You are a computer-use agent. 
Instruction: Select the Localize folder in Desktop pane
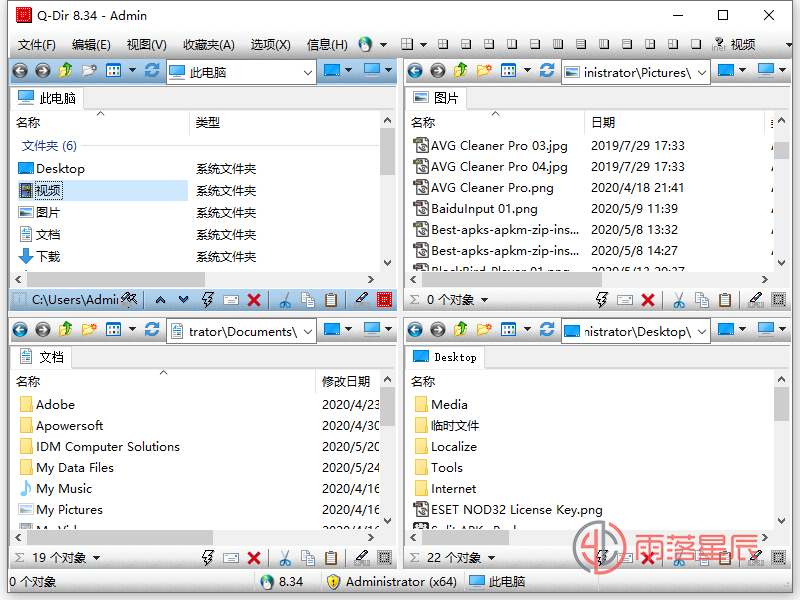(x=446, y=446)
